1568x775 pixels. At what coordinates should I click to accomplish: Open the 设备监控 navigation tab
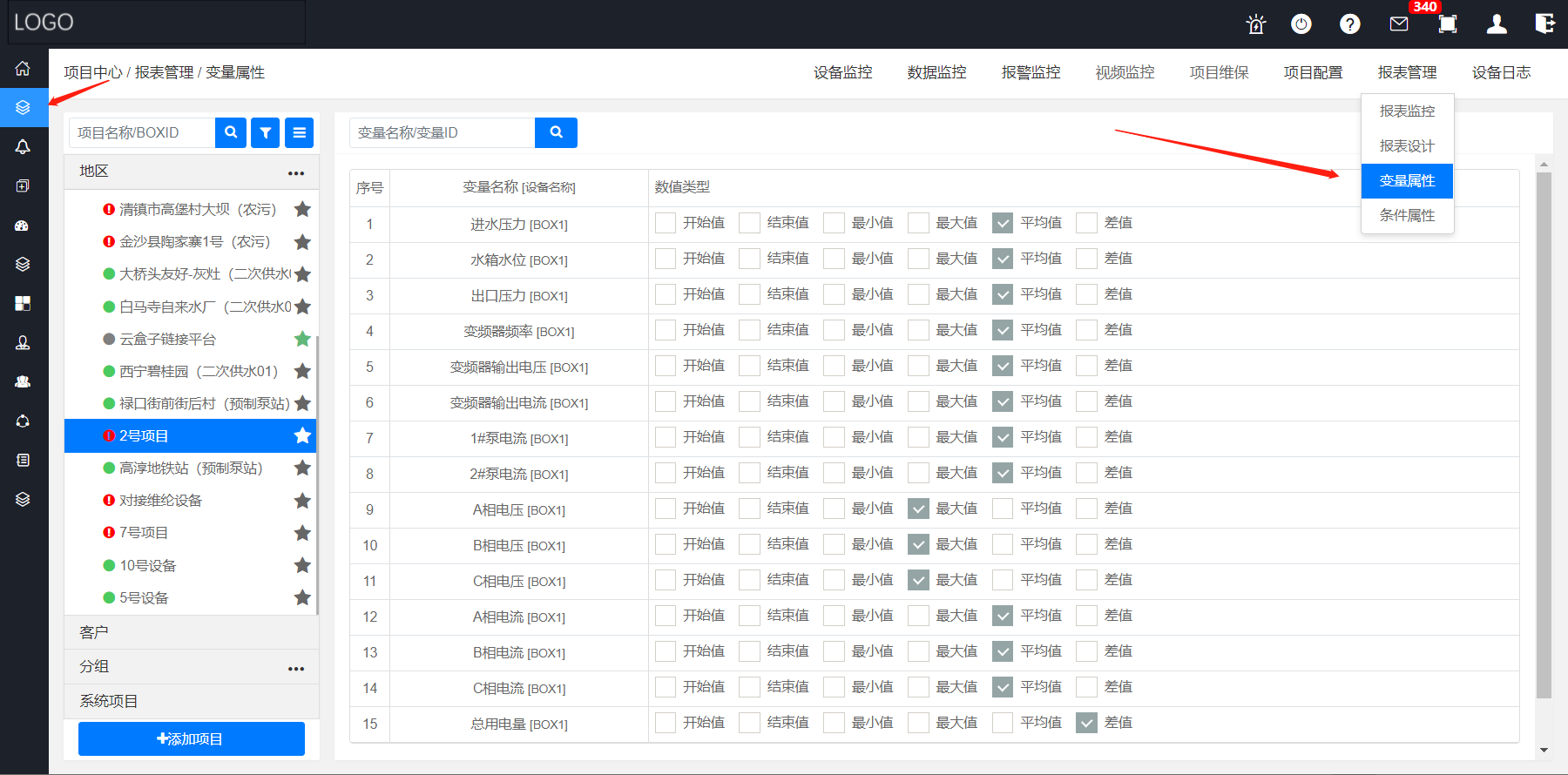[x=842, y=72]
